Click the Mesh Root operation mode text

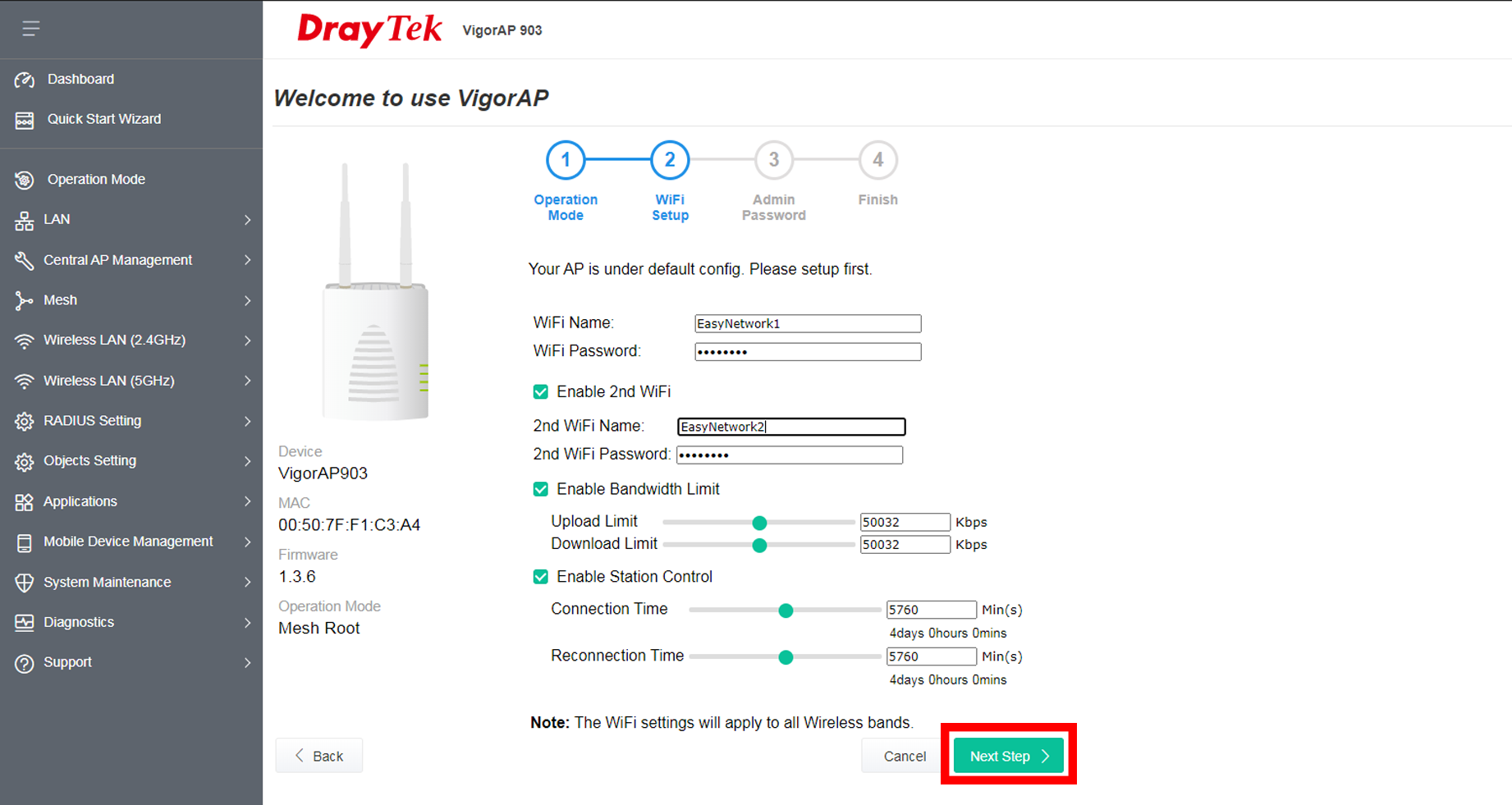point(319,629)
